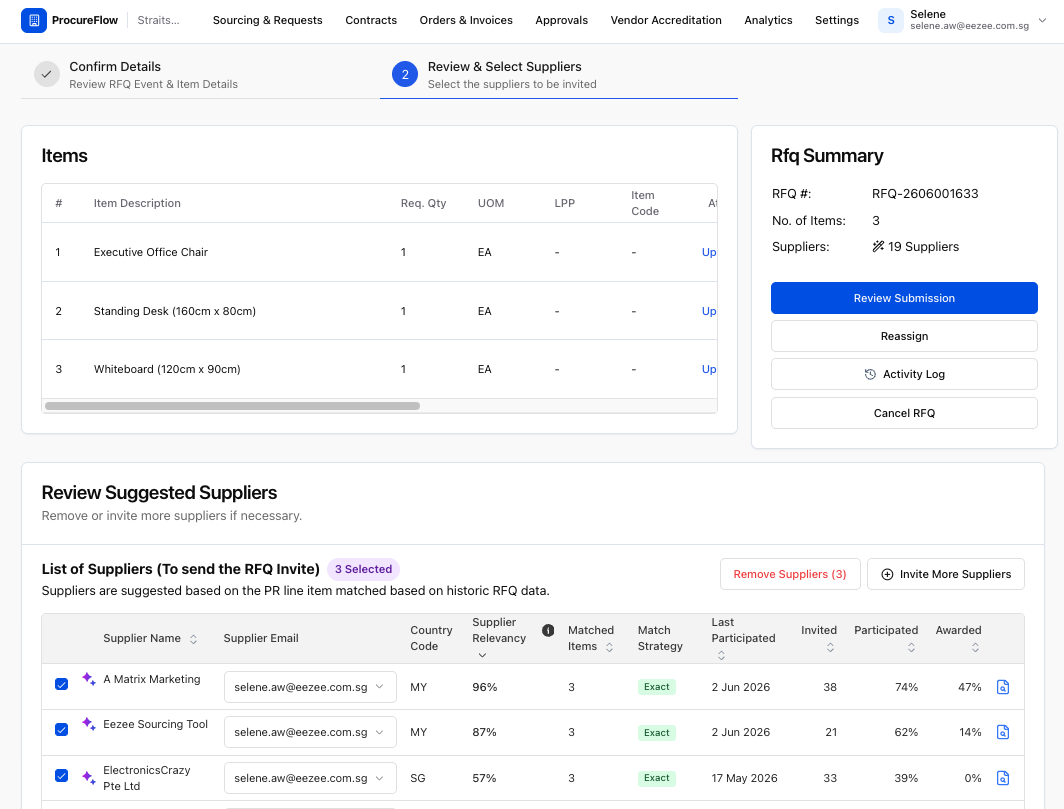The width and height of the screenshot is (1064, 809).
Task: Open document preview icon for Eezee Sourcing Tool
Action: coord(1002,732)
